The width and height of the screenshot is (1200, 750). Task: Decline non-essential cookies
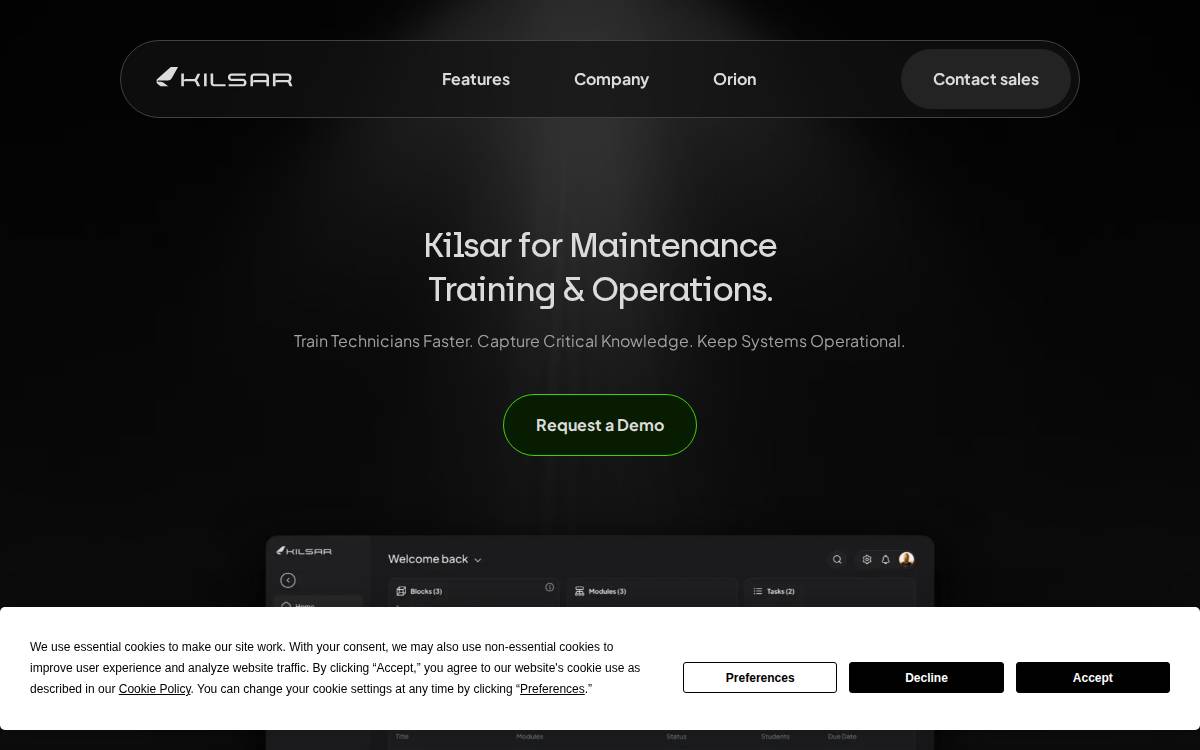point(926,677)
